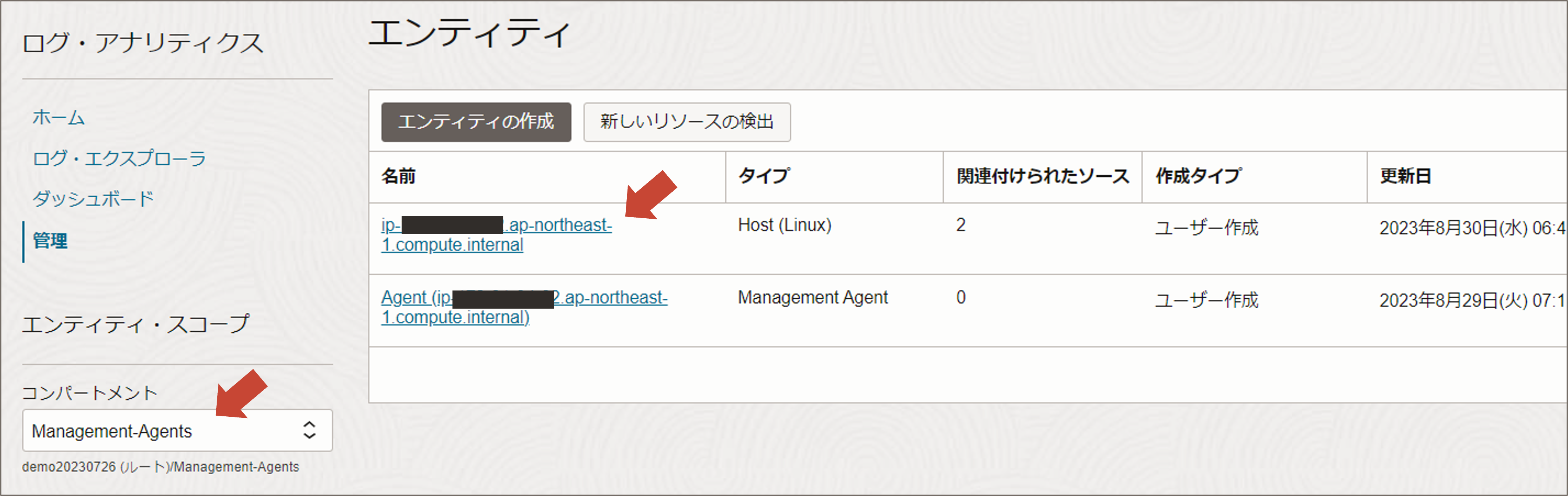Click the タイプ column header
The height and width of the screenshot is (496, 1568).
(764, 176)
